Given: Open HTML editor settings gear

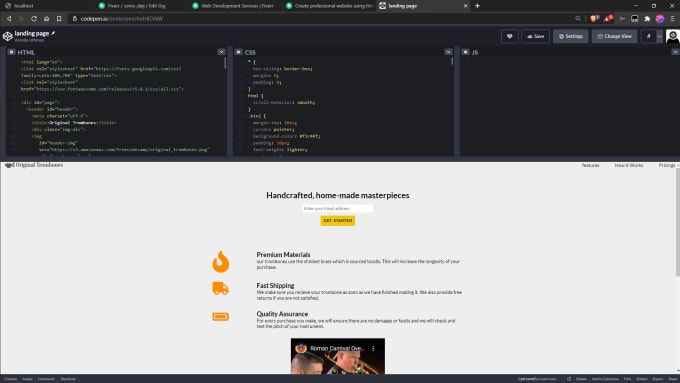Looking at the screenshot, I should pyautogui.click(x=12, y=52).
